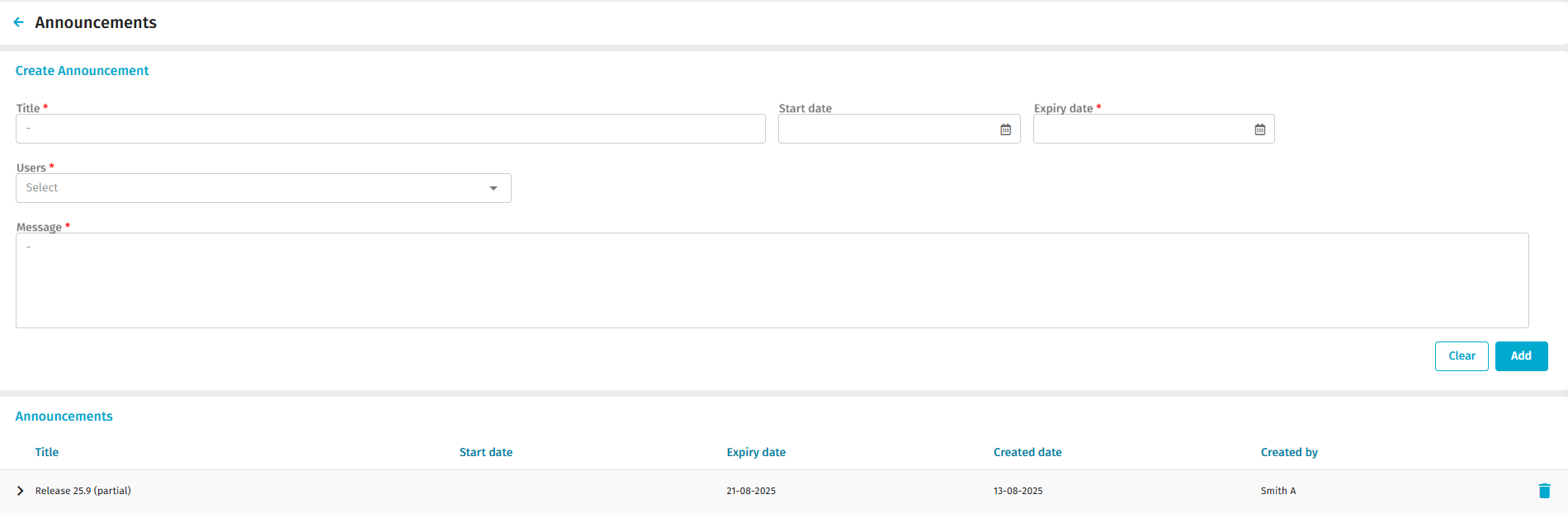Open the Start date calendar picker
The height and width of the screenshot is (518, 1568).
[1005, 129]
